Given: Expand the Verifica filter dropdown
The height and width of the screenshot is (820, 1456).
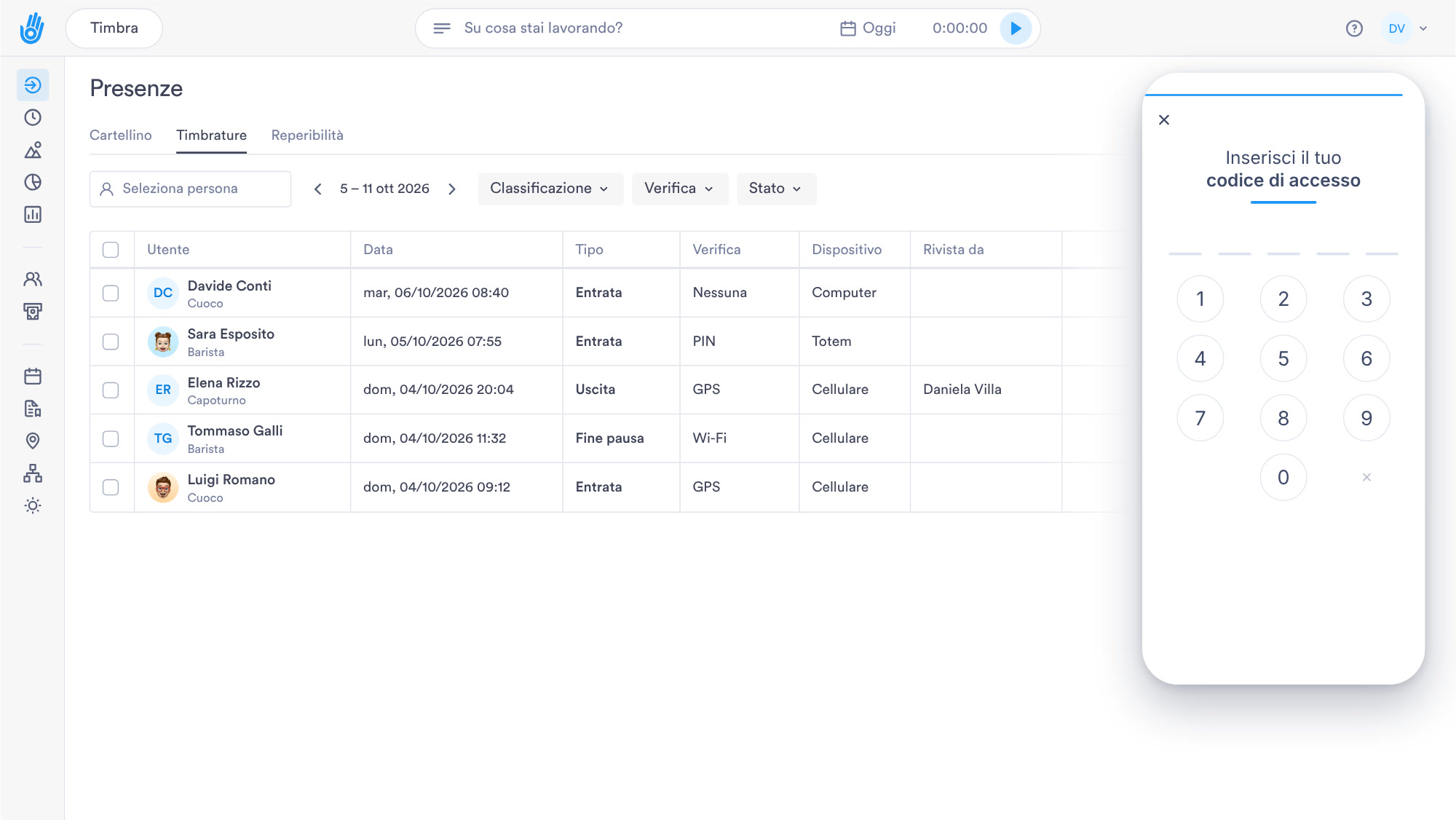Looking at the screenshot, I should coord(679,189).
